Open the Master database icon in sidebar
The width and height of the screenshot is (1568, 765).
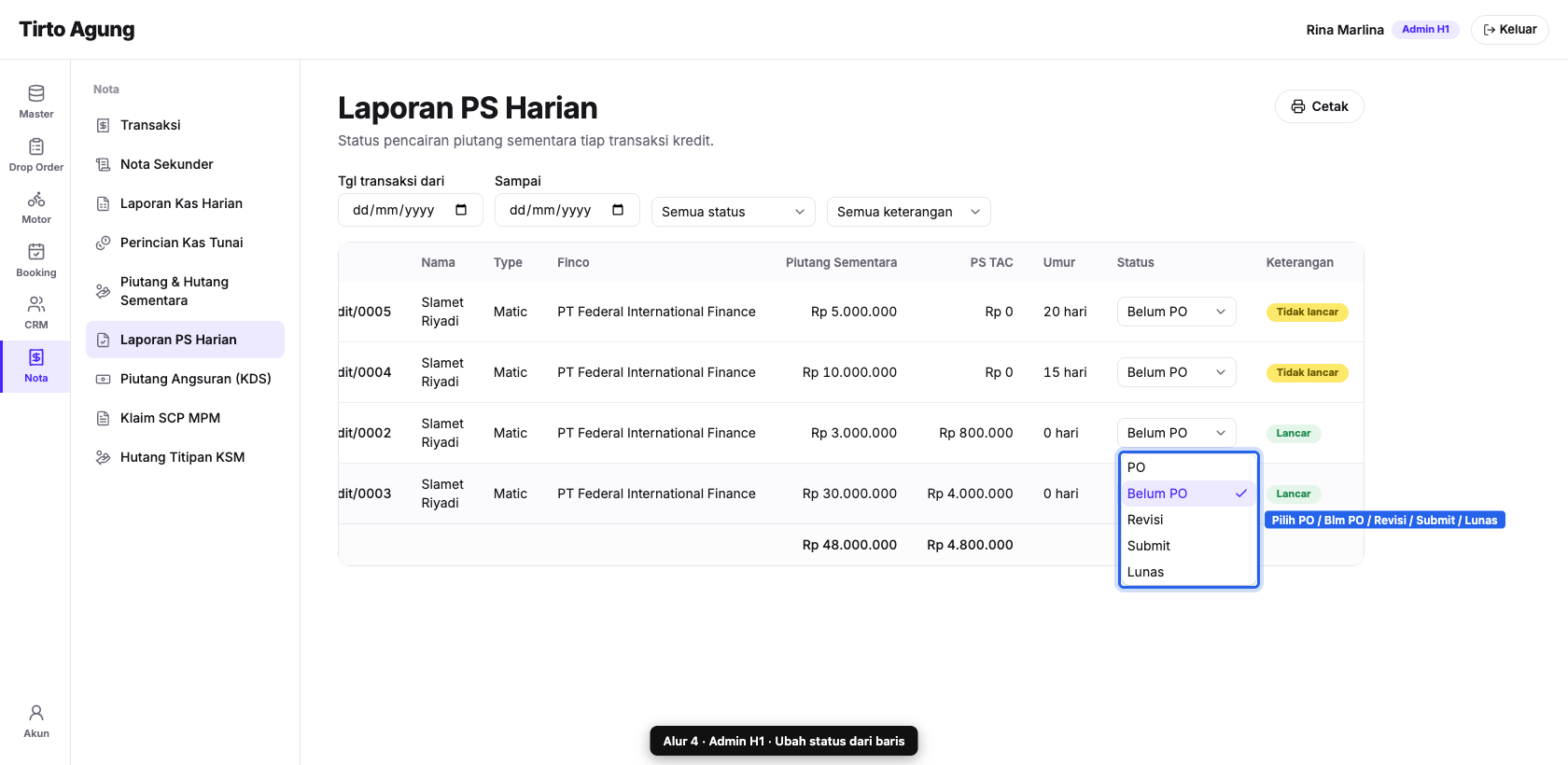tap(36, 93)
